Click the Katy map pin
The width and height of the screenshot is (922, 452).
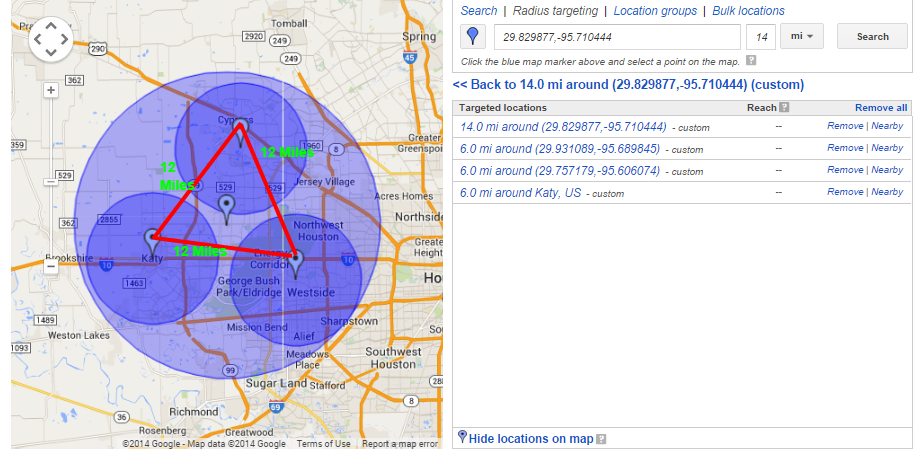tap(152, 243)
